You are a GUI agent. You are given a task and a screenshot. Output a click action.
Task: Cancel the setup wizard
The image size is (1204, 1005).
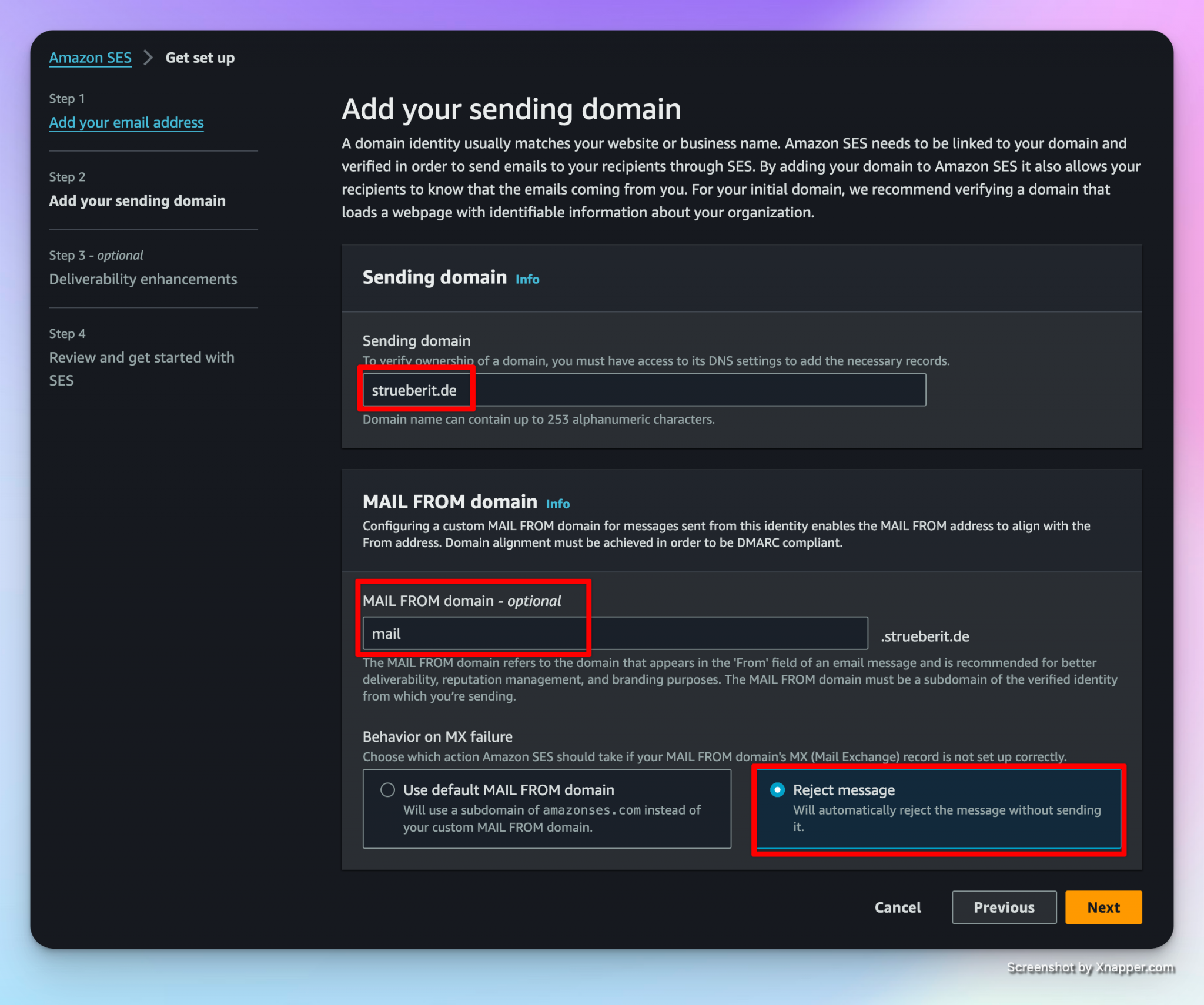(x=897, y=907)
